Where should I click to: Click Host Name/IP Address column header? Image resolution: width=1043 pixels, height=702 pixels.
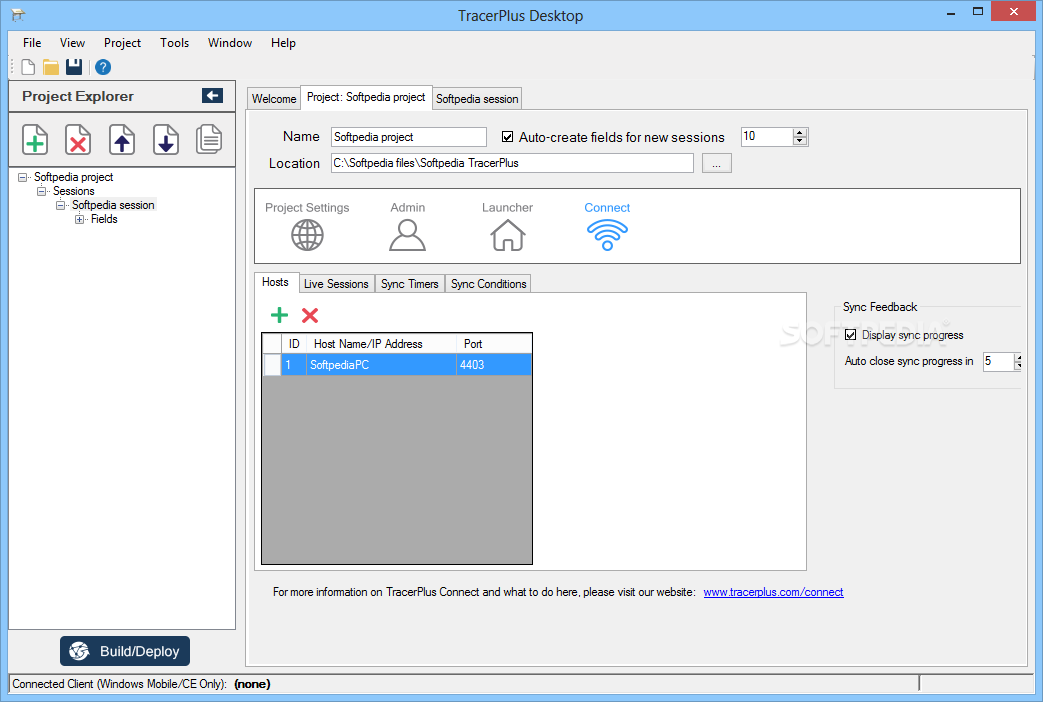click(x=381, y=343)
